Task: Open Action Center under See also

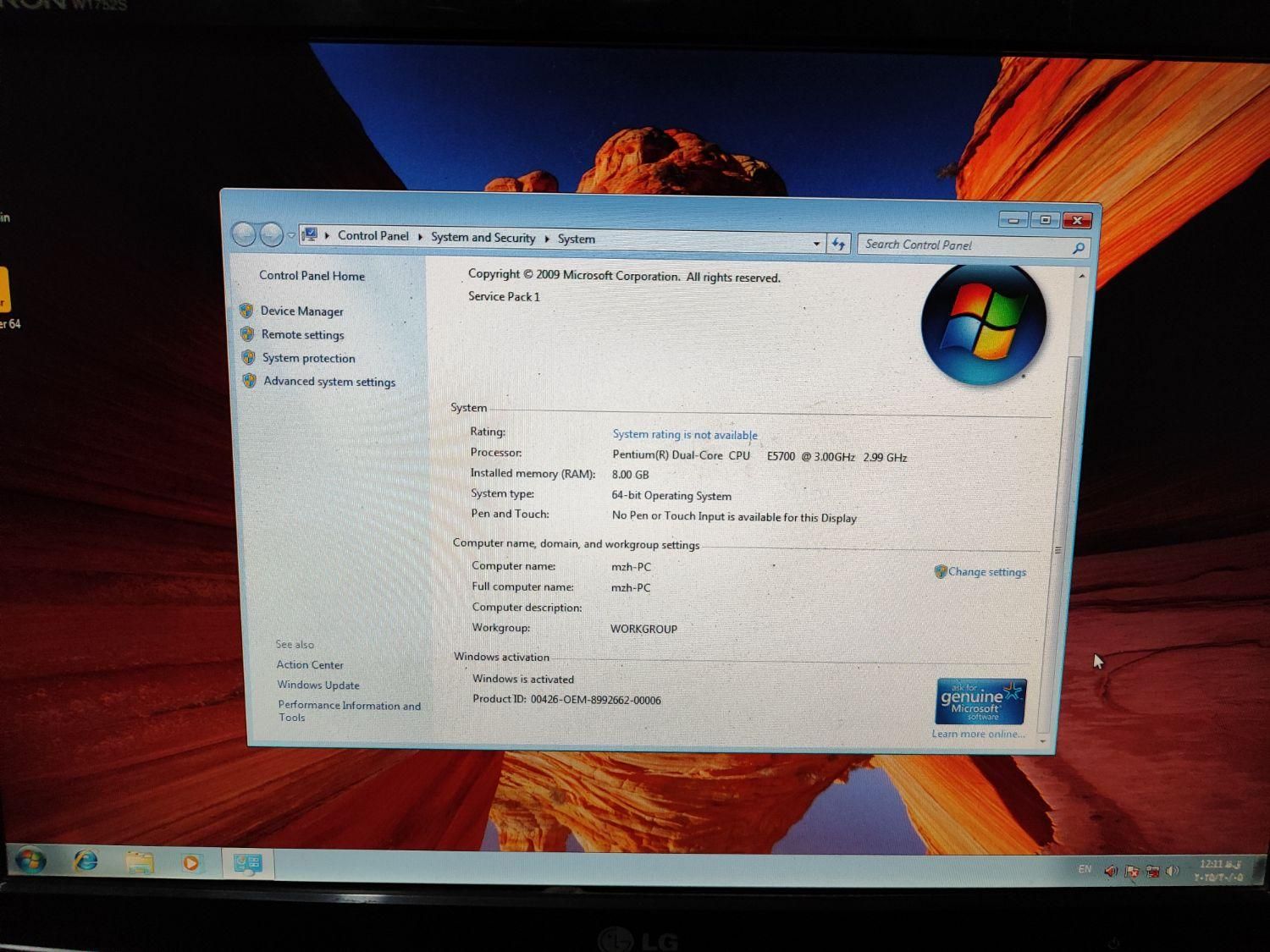Action: 310,665
